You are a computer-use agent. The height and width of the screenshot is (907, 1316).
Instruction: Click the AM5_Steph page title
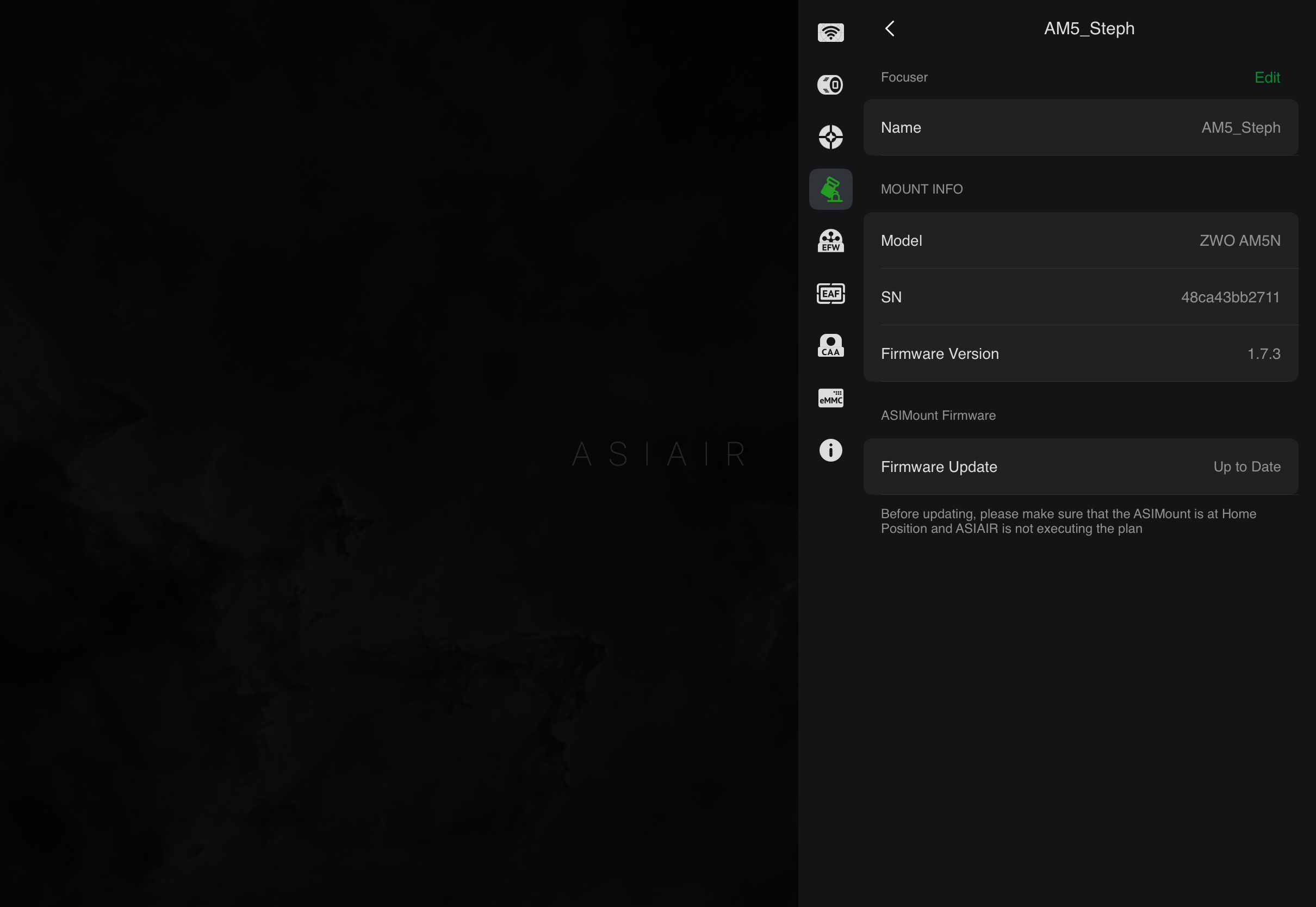pos(1089,28)
